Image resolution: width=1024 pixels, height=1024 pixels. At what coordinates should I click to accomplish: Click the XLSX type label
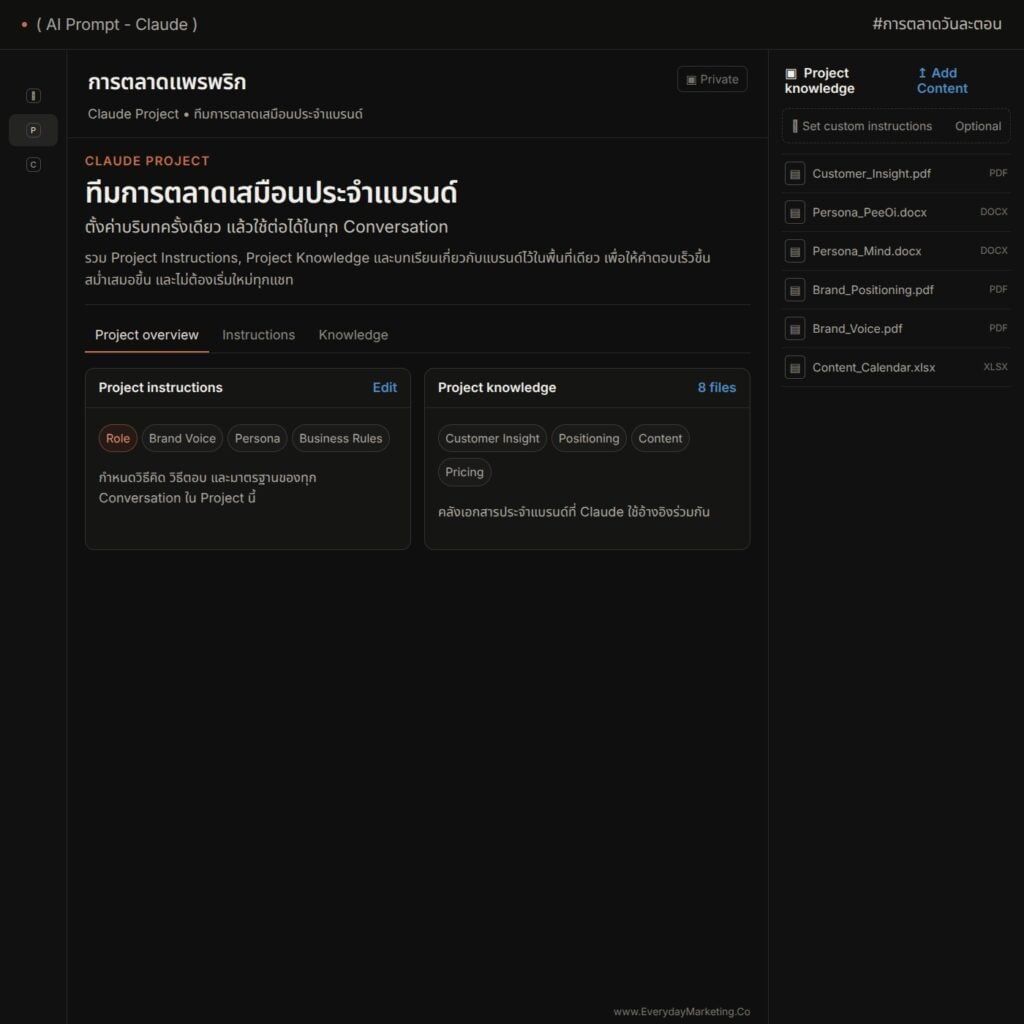coord(995,367)
